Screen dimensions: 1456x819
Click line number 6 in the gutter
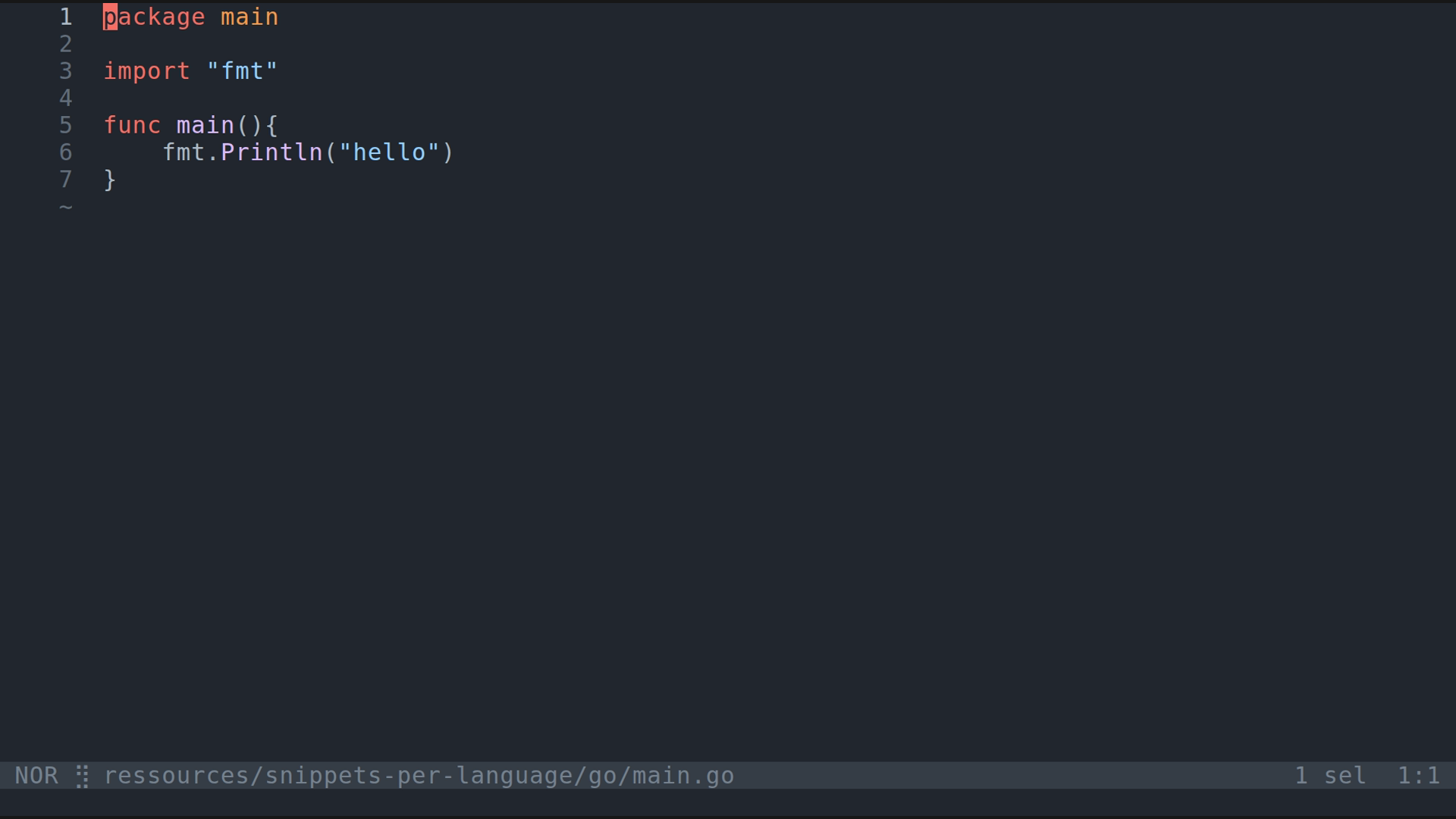pyautogui.click(x=66, y=152)
